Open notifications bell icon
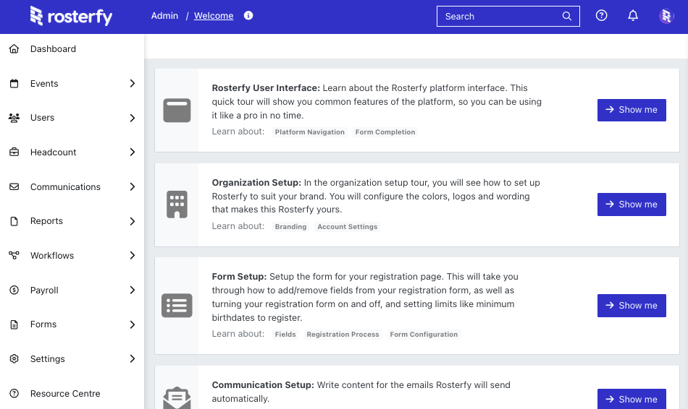This screenshot has height=409, width=688. click(633, 16)
